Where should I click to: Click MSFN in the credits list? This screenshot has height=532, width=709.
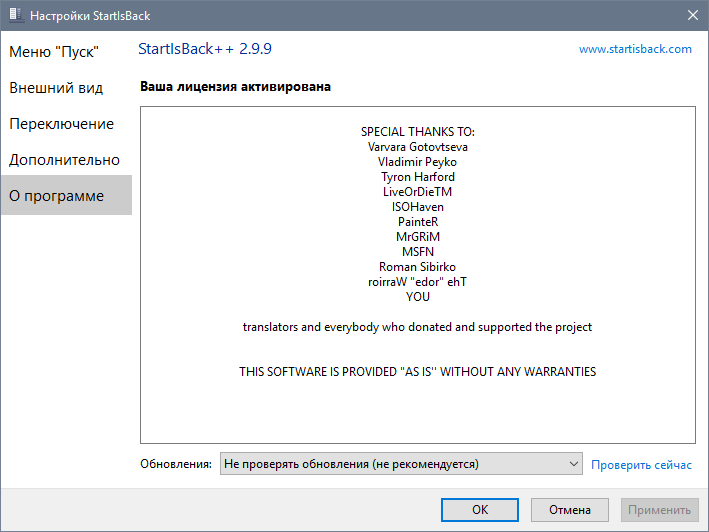(417, 251)
